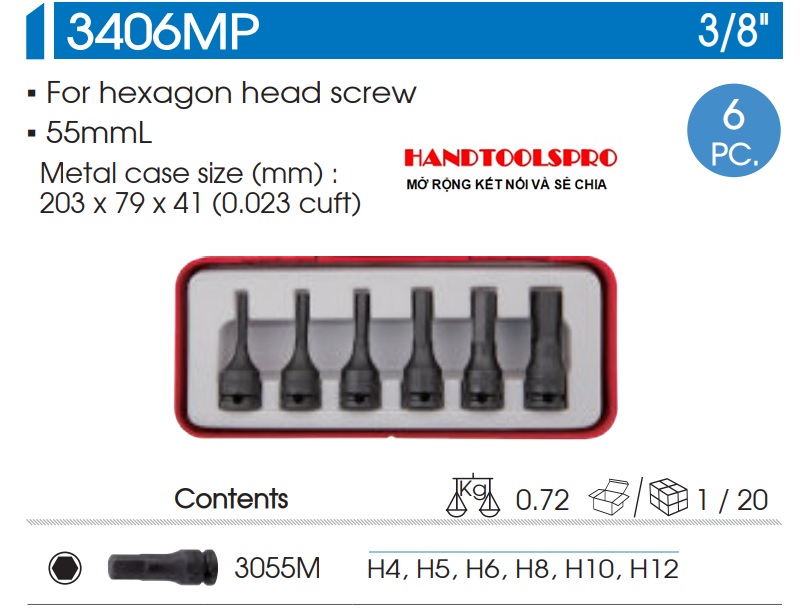
Task: Click the stacked cartons cube icon
Action: point(668,497)
